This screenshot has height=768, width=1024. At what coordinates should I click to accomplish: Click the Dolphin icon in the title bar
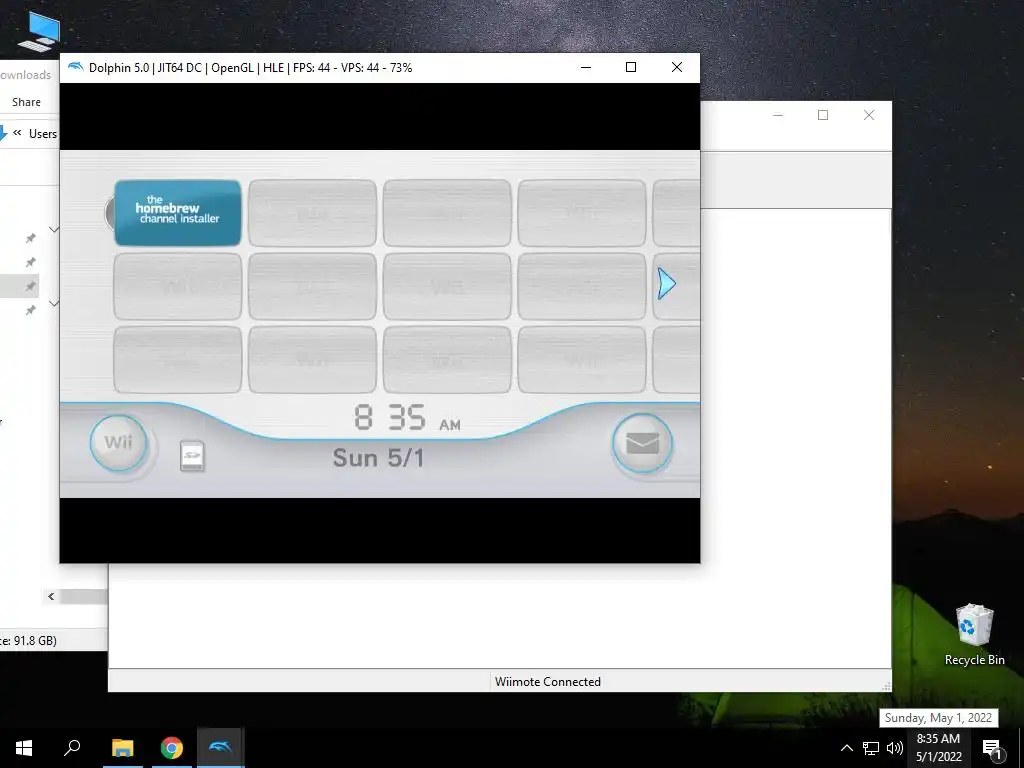click(x=76, y=67)
